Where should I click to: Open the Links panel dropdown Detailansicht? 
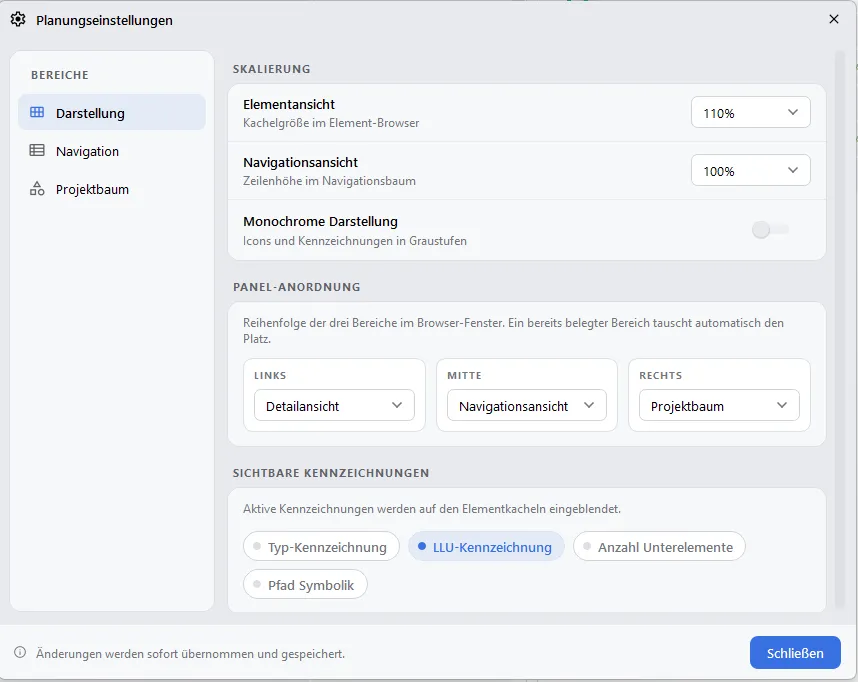click(x=334, y=405)
